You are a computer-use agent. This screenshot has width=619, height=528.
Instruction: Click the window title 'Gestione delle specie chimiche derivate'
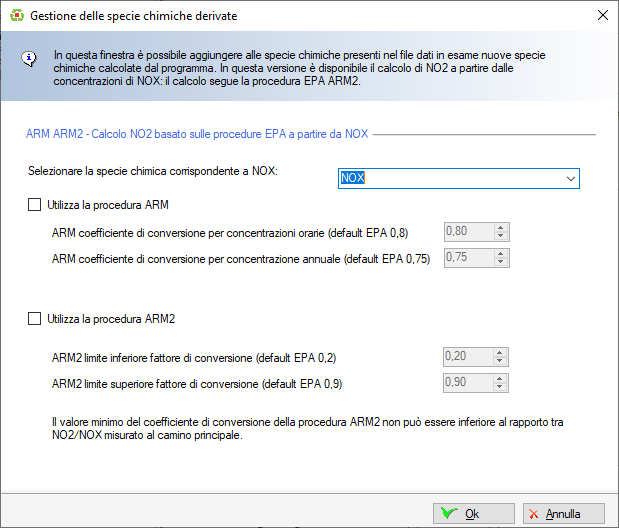pyautogui.click(x=133, y=16)
